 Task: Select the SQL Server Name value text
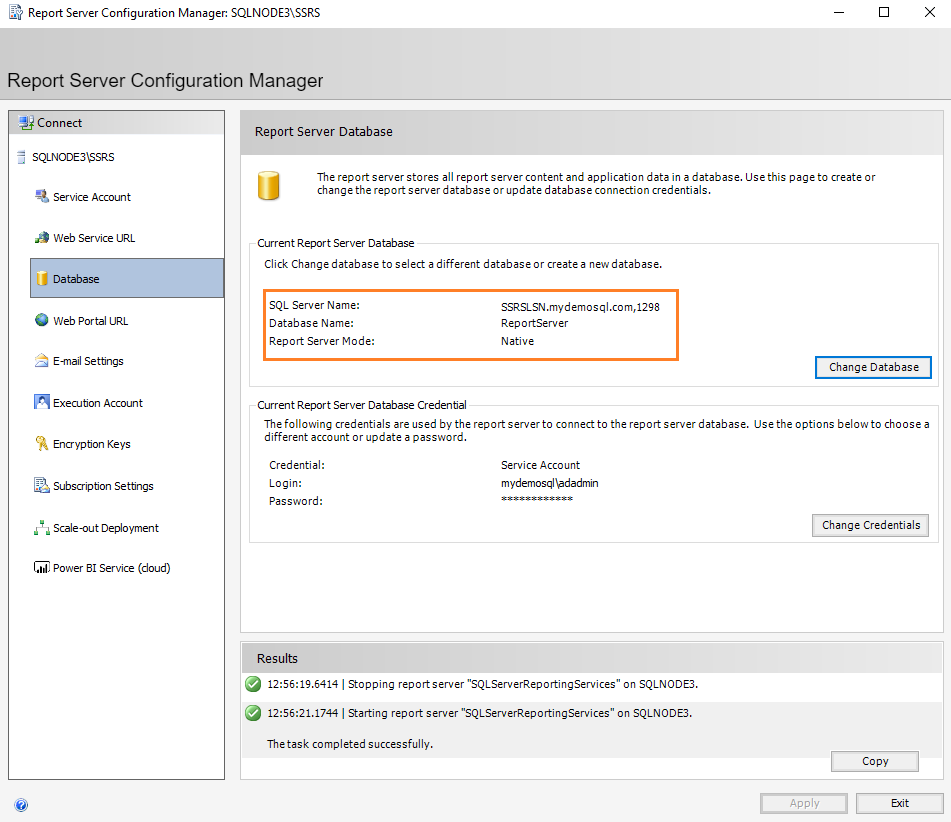click(580, 307)
